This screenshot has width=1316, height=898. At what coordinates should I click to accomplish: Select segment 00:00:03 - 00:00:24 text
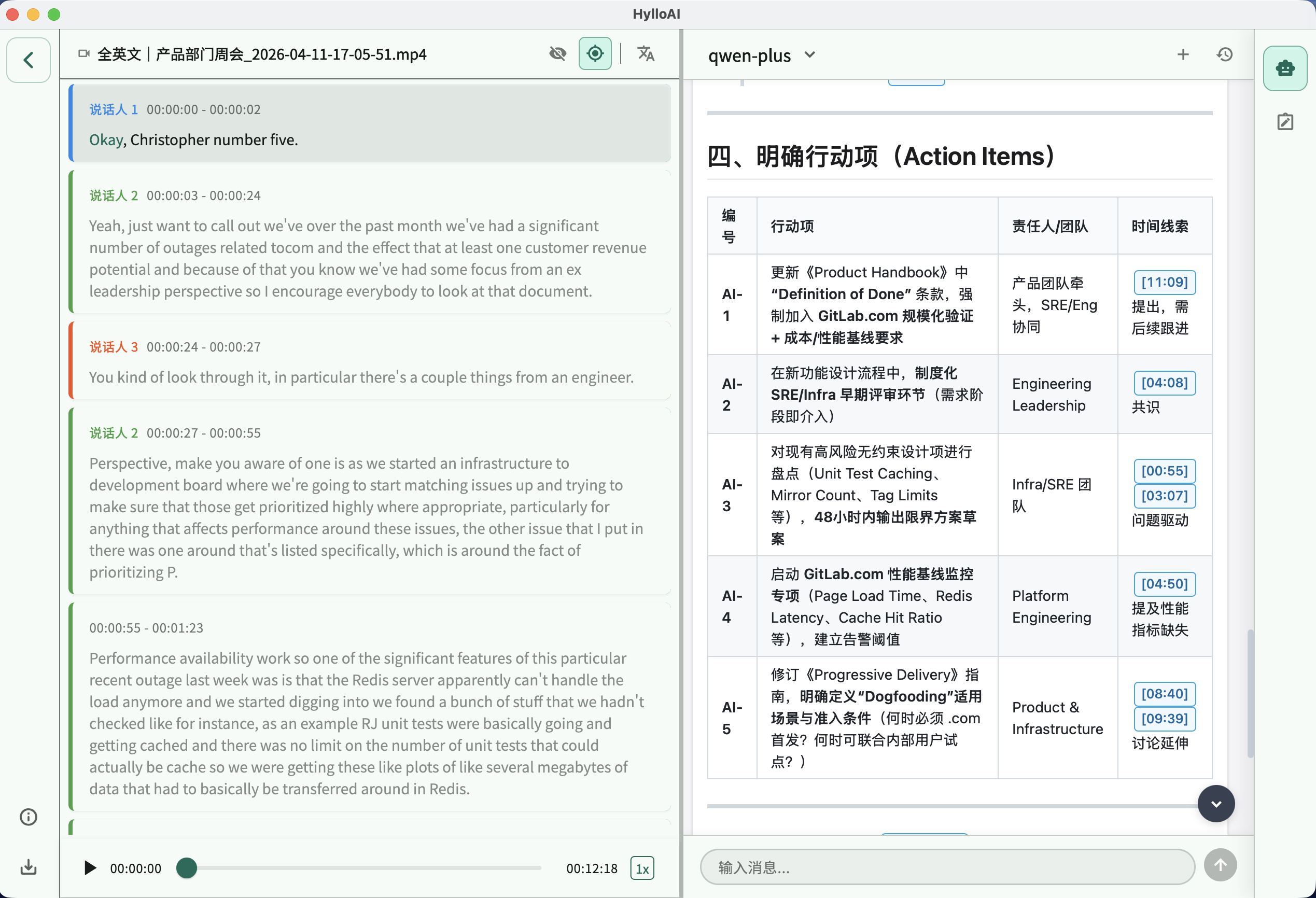pos(368,258)
